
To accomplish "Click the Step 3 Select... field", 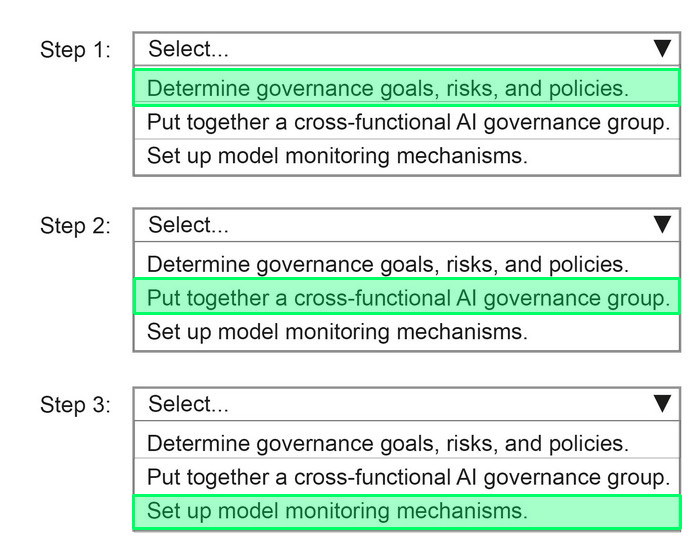I will tap(407, 404).
